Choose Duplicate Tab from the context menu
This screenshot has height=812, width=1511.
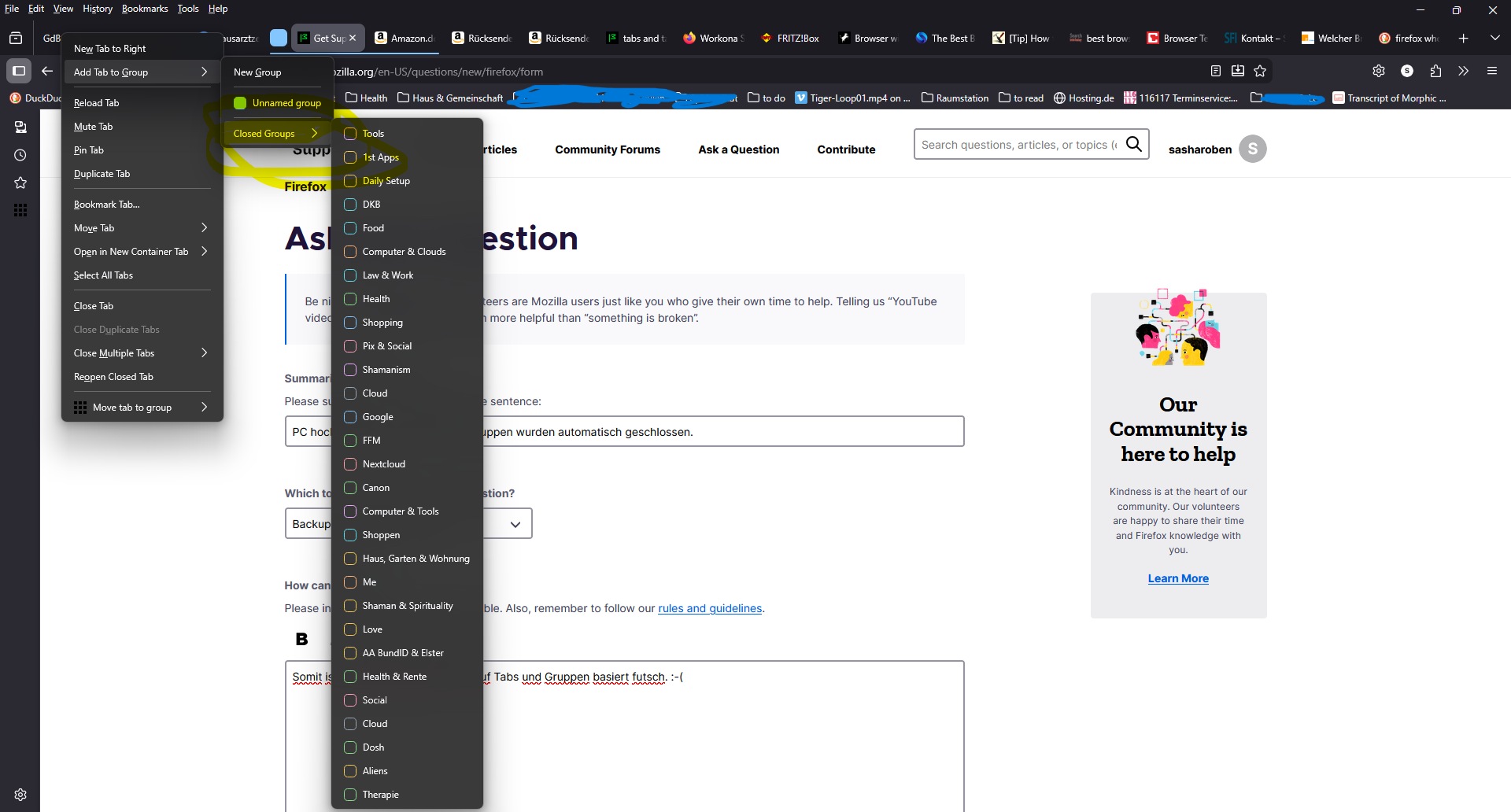[102, 174]
